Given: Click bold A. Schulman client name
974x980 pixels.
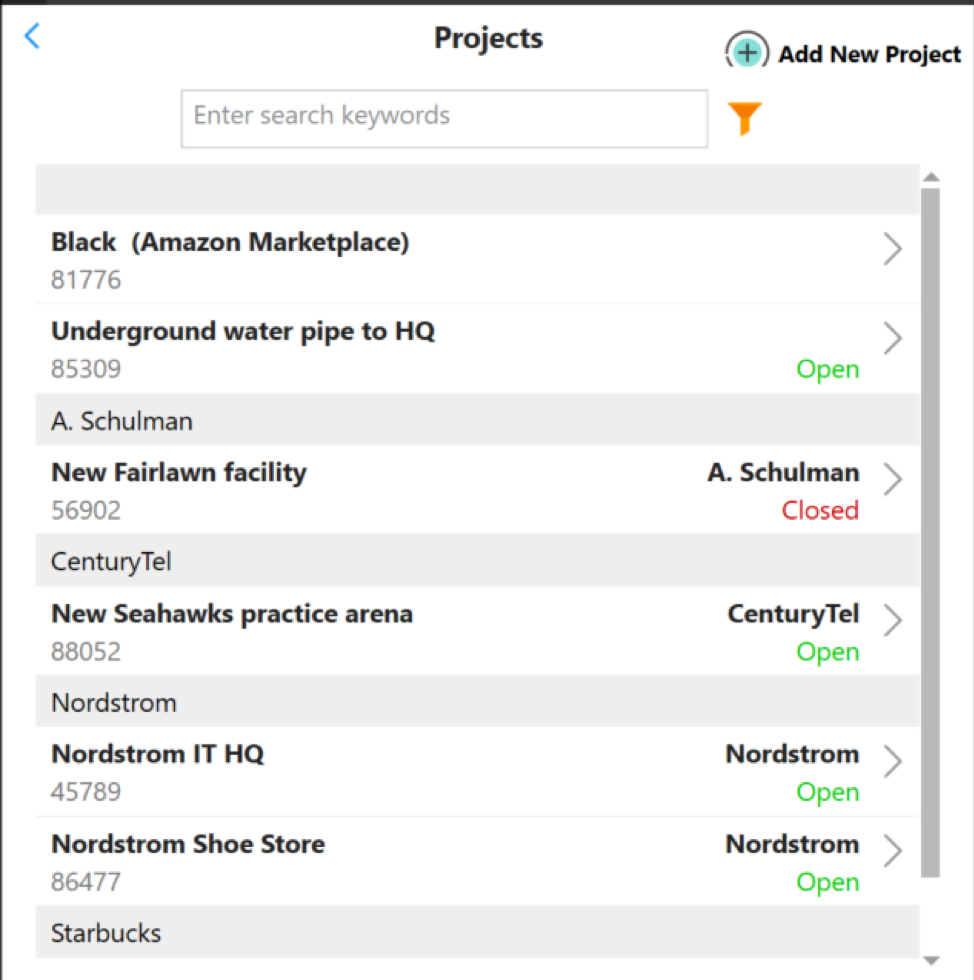Looking at the screenshot, I should [x=783, y=472].
